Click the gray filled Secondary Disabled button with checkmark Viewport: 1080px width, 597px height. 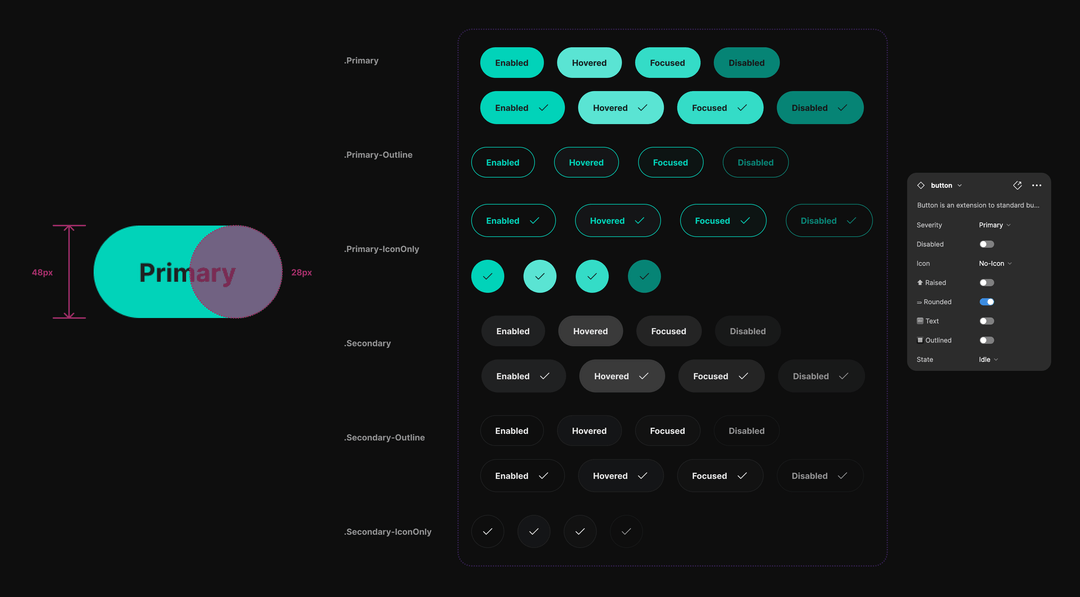[821, 377]
